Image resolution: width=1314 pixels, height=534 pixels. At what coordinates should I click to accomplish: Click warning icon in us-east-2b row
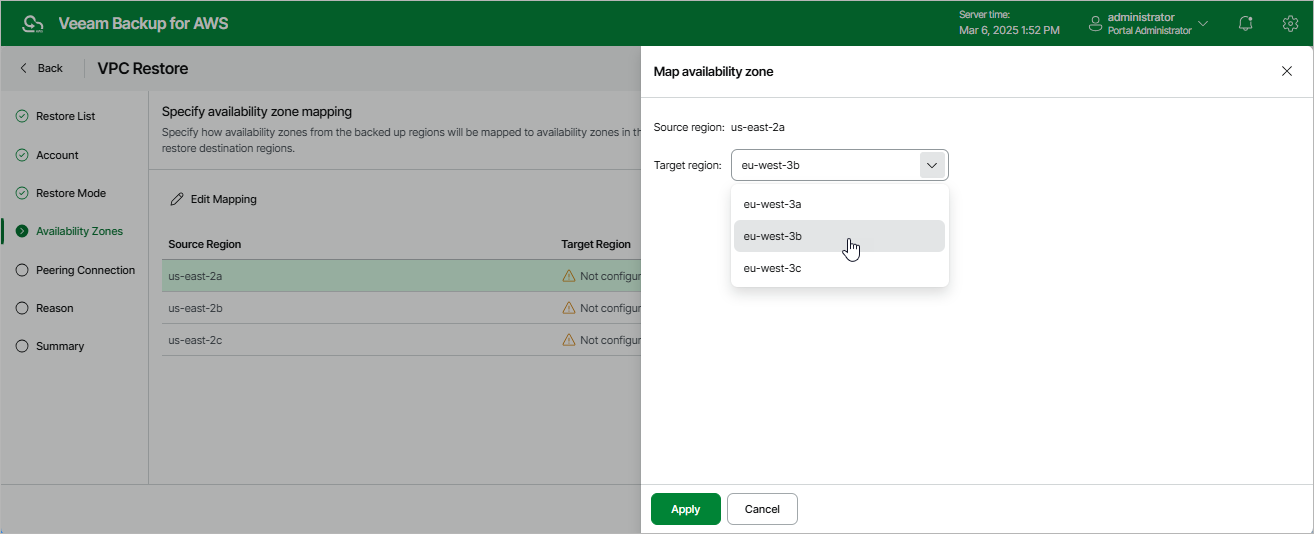[569, 308]
